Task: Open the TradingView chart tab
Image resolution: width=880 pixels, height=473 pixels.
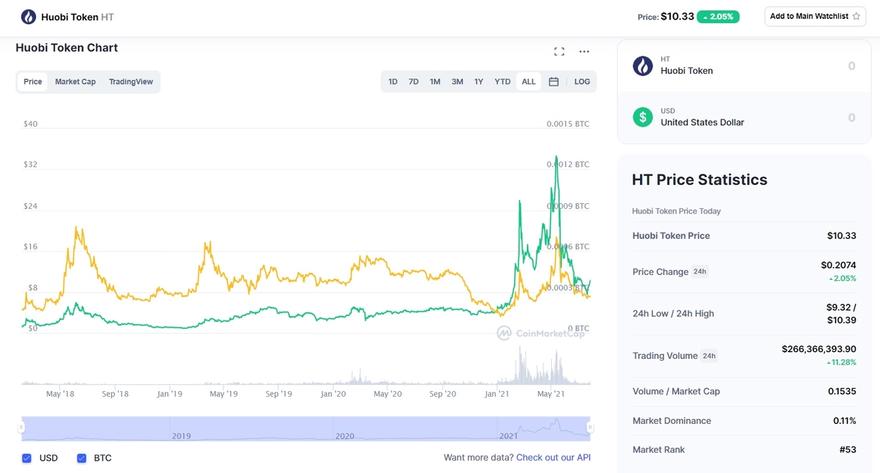Action: pyautogui.click(x=131, y=82)
